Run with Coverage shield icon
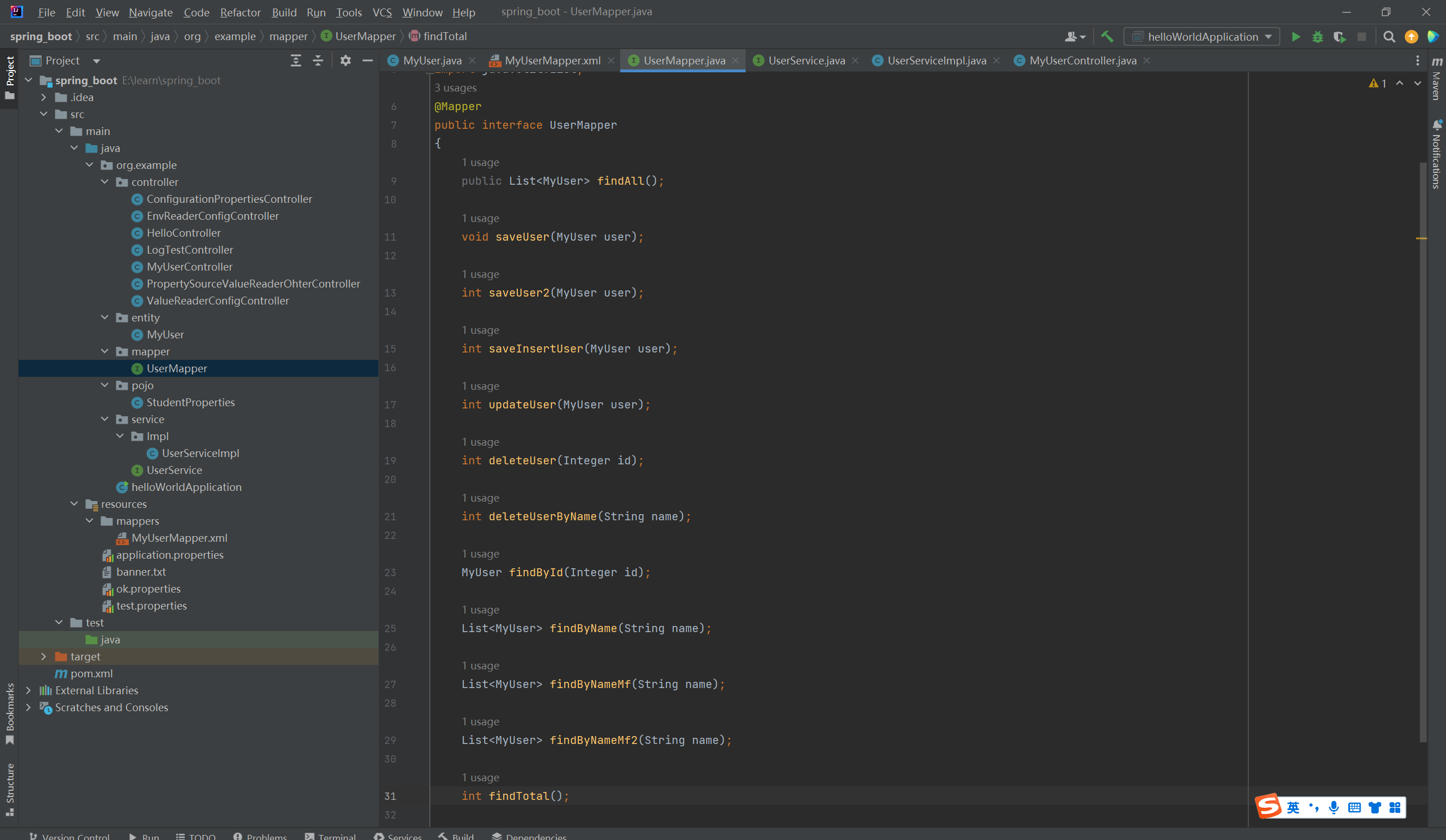Image resolution: width=1446 pixels, height=840 pixels. tap(1339, 37)
